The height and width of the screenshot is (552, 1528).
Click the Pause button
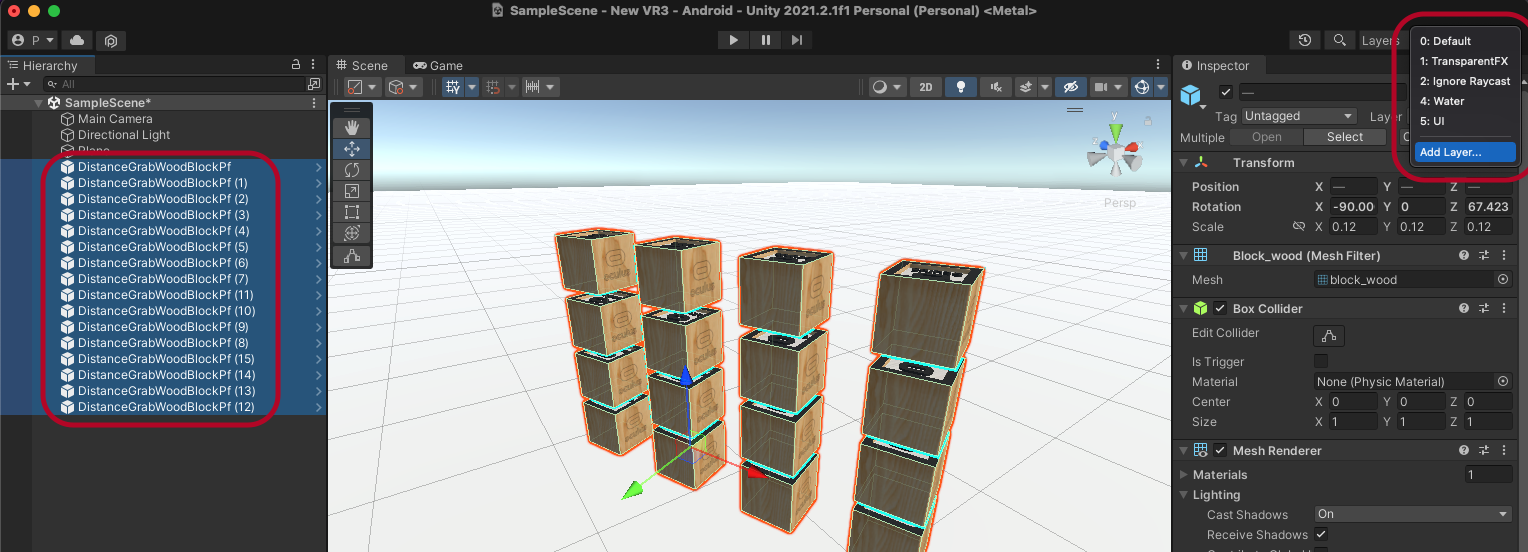coord(766,40)
